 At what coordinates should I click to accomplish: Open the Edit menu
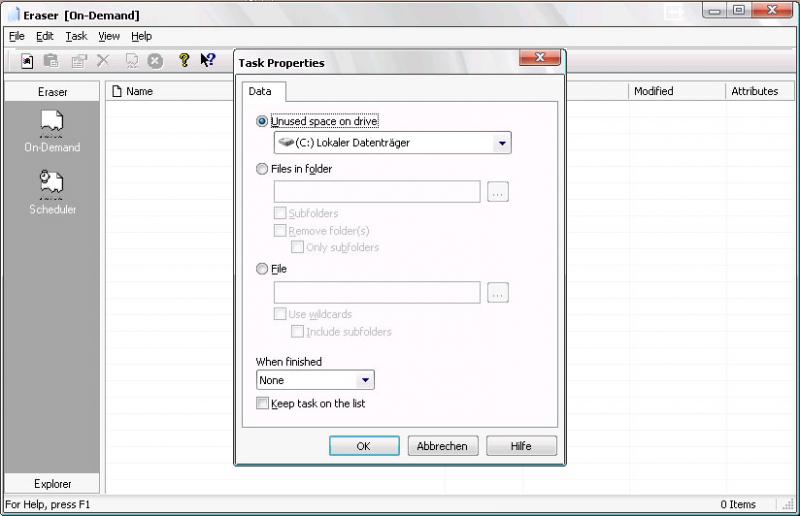point(44,36)
